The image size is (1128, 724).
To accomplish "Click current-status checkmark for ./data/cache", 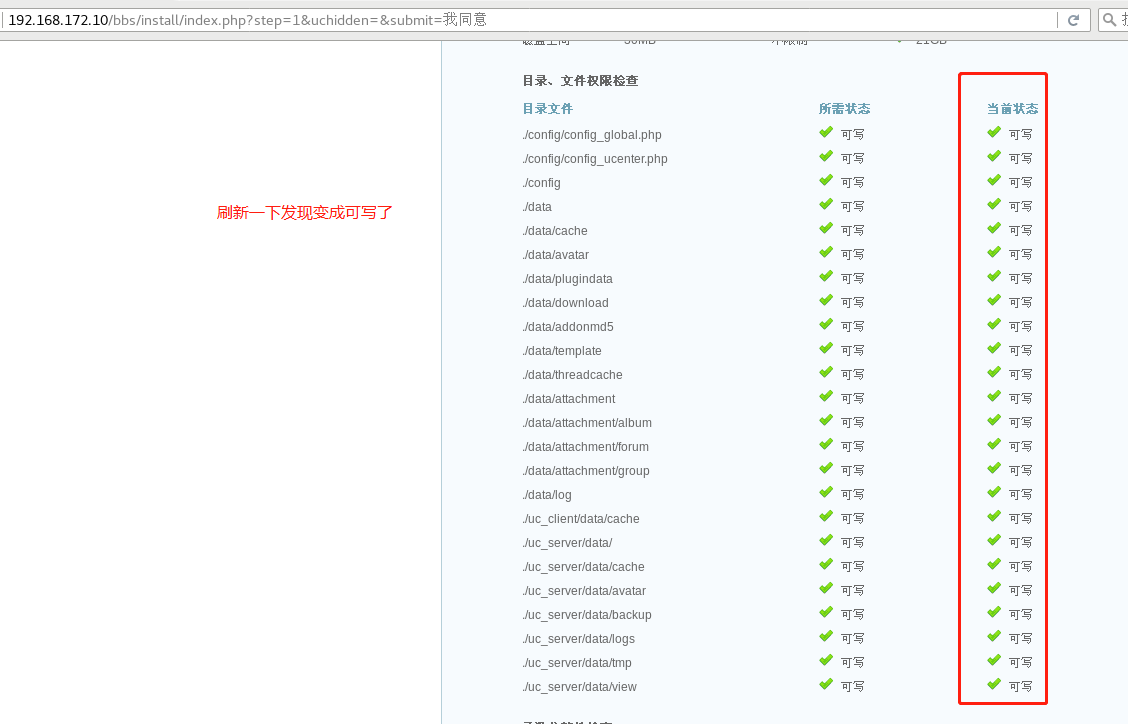I will [x=994, y=228].
